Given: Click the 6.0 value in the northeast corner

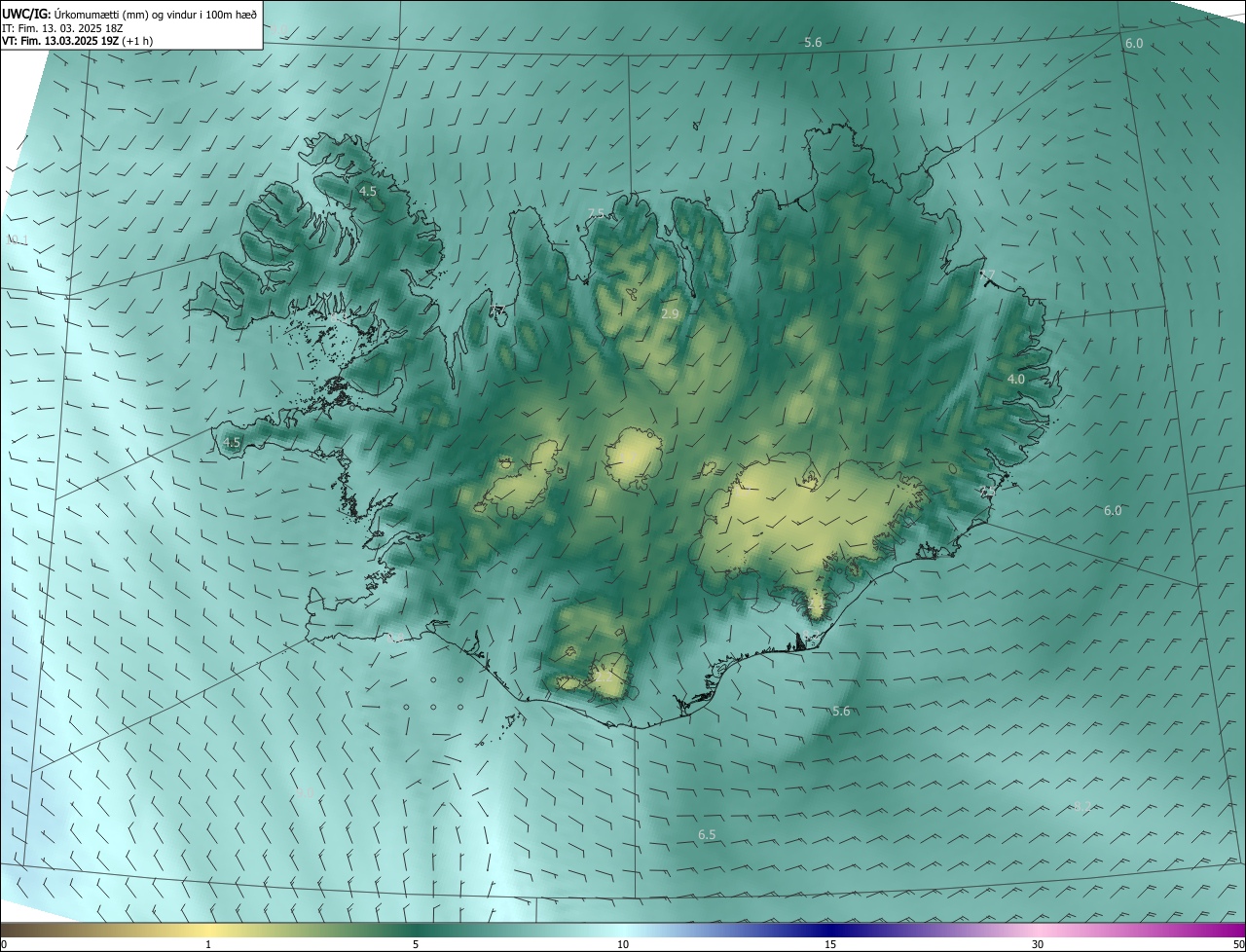Looking at the screenshot, I should coord(1134,44).
